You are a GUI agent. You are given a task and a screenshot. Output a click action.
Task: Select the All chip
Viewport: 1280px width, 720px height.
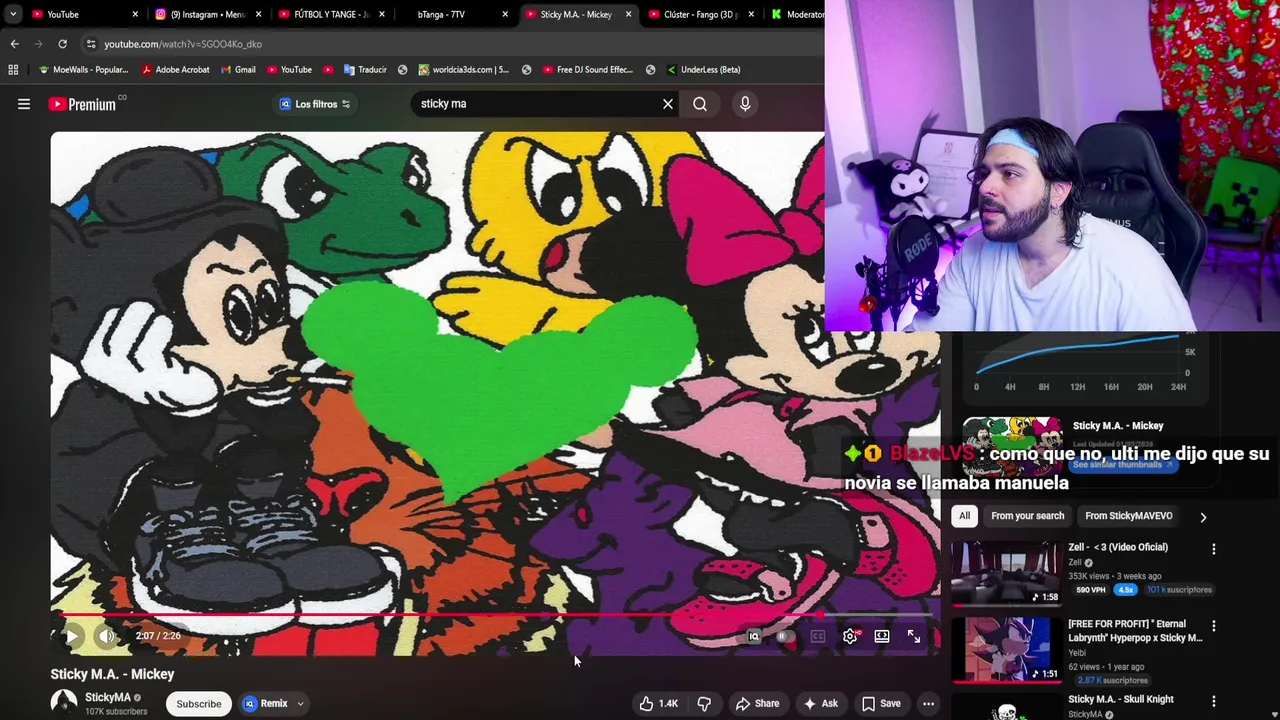click(x=964, y=516)
